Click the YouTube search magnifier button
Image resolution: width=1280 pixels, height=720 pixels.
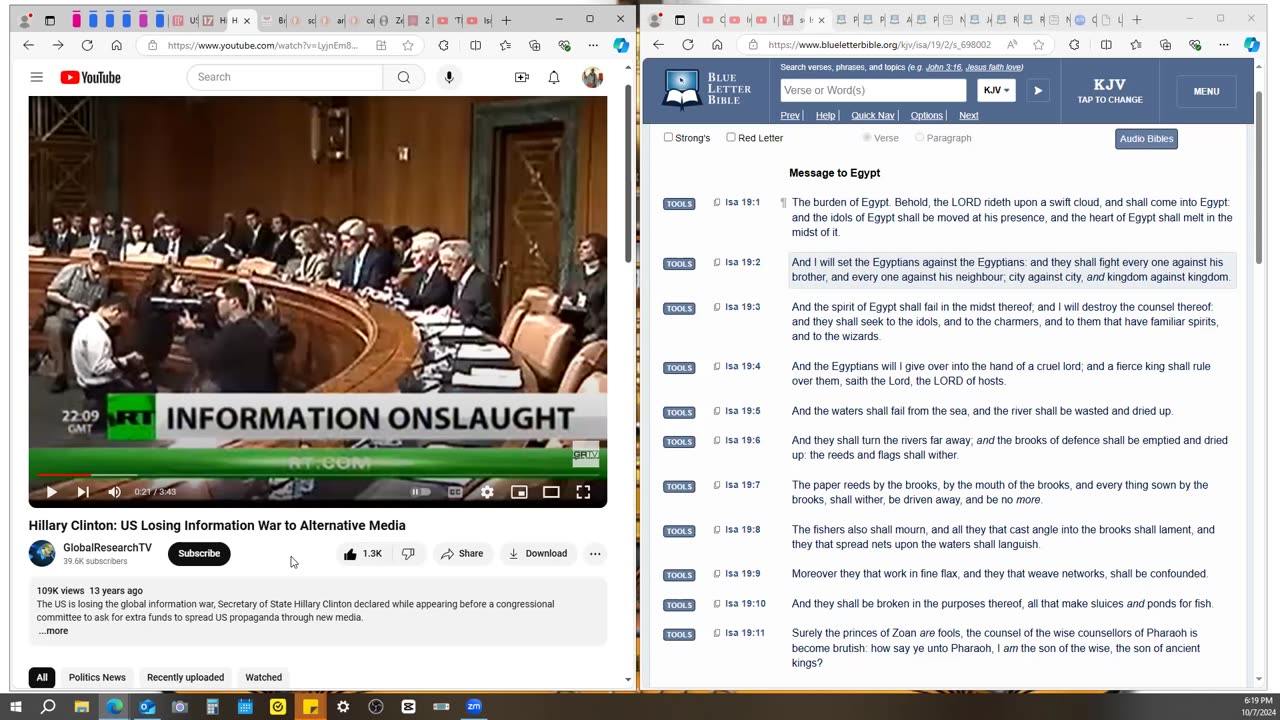tap(404, 77)
